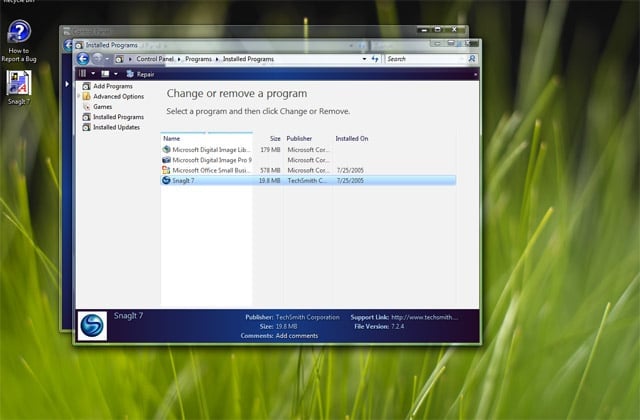
Task: Click the Advanced Options sidebar icon
Action: click(86, 96)
